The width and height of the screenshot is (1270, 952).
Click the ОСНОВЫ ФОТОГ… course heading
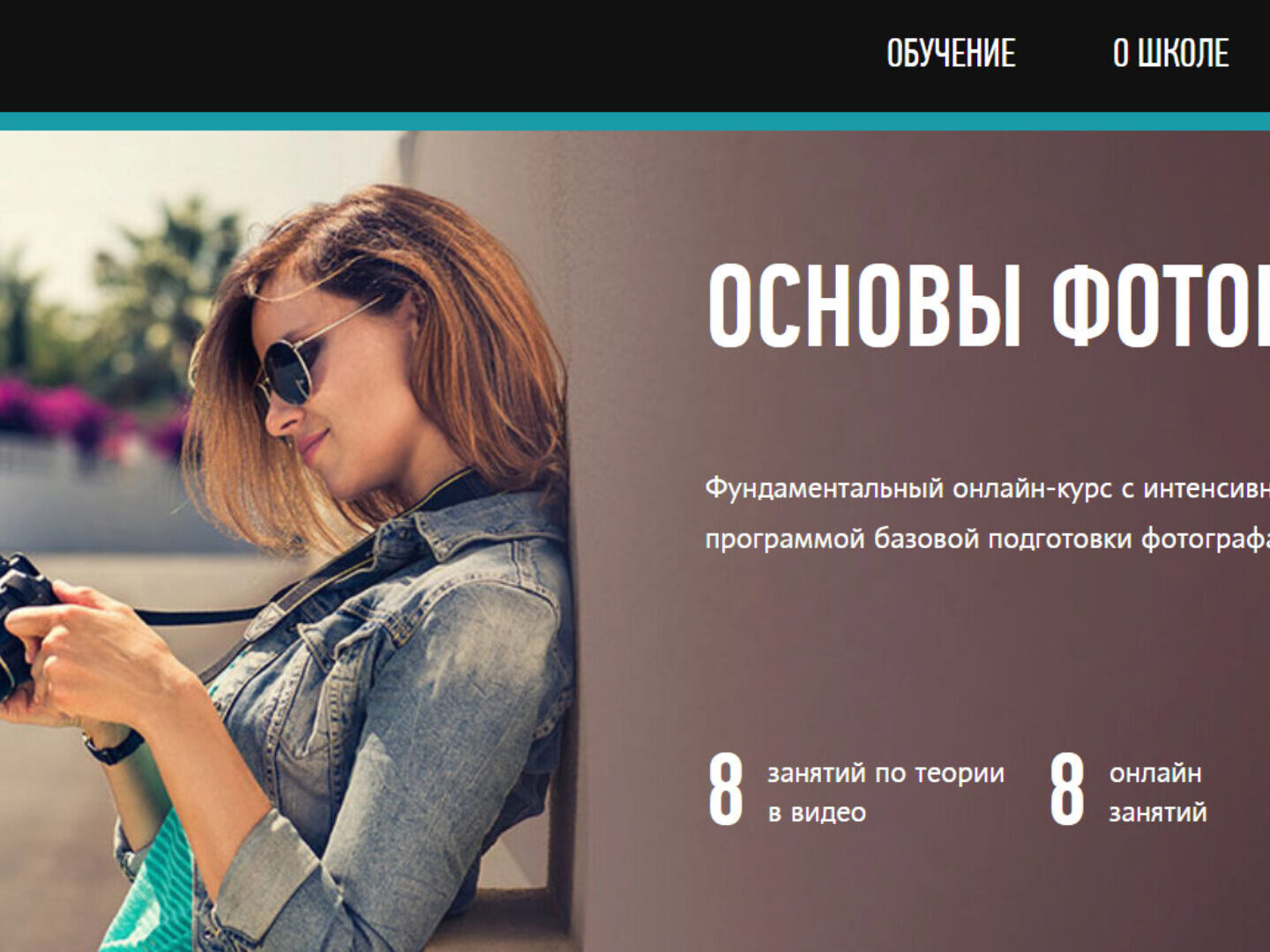coord(988,306)
